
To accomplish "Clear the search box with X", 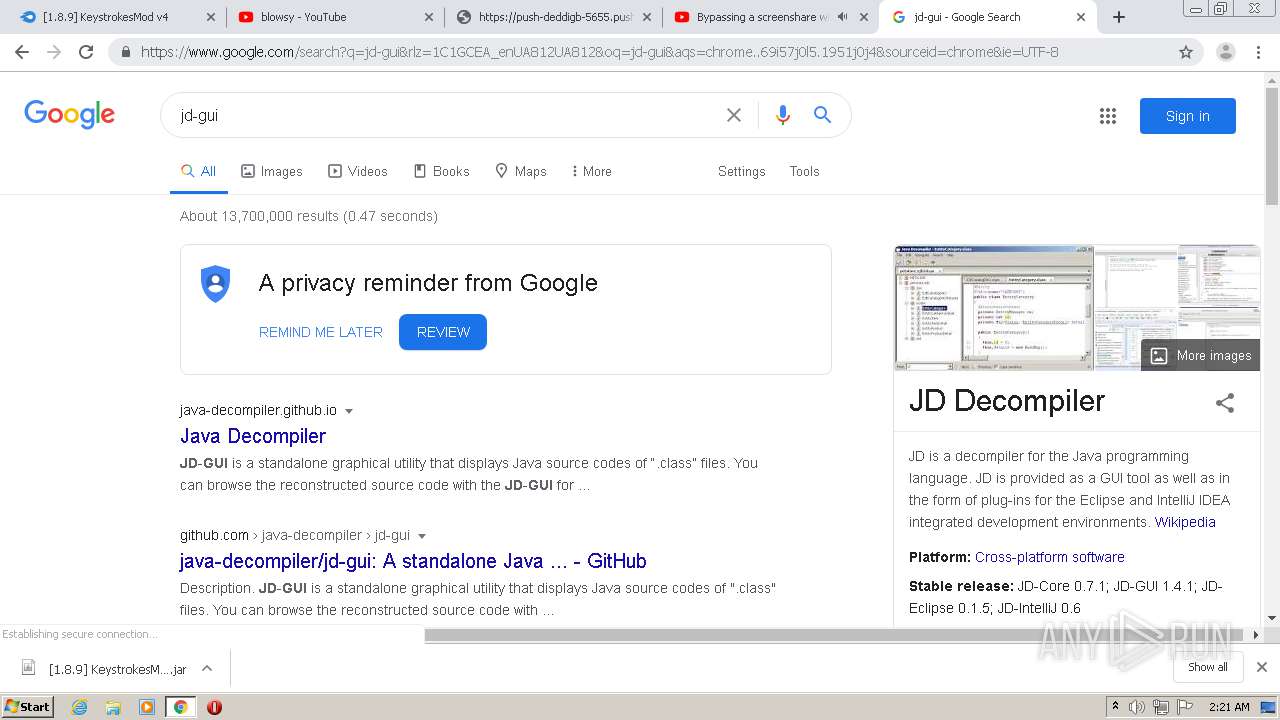I will [734, 115].
